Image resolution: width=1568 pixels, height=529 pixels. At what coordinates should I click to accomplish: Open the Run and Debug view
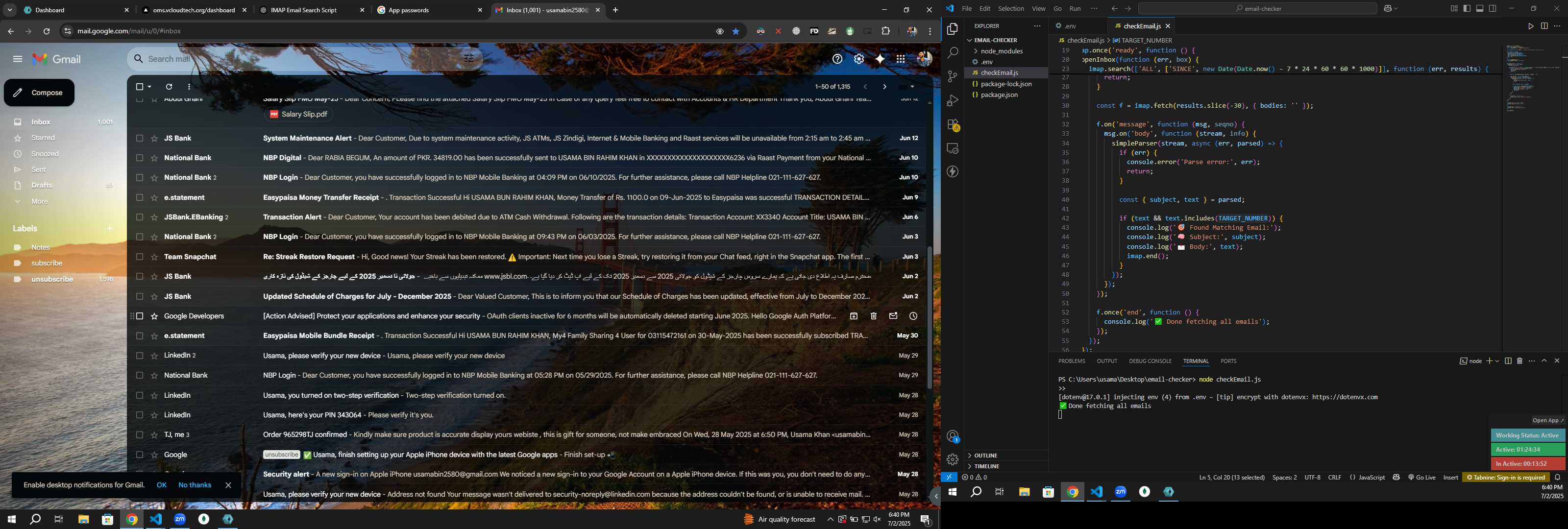click(952, 100)
